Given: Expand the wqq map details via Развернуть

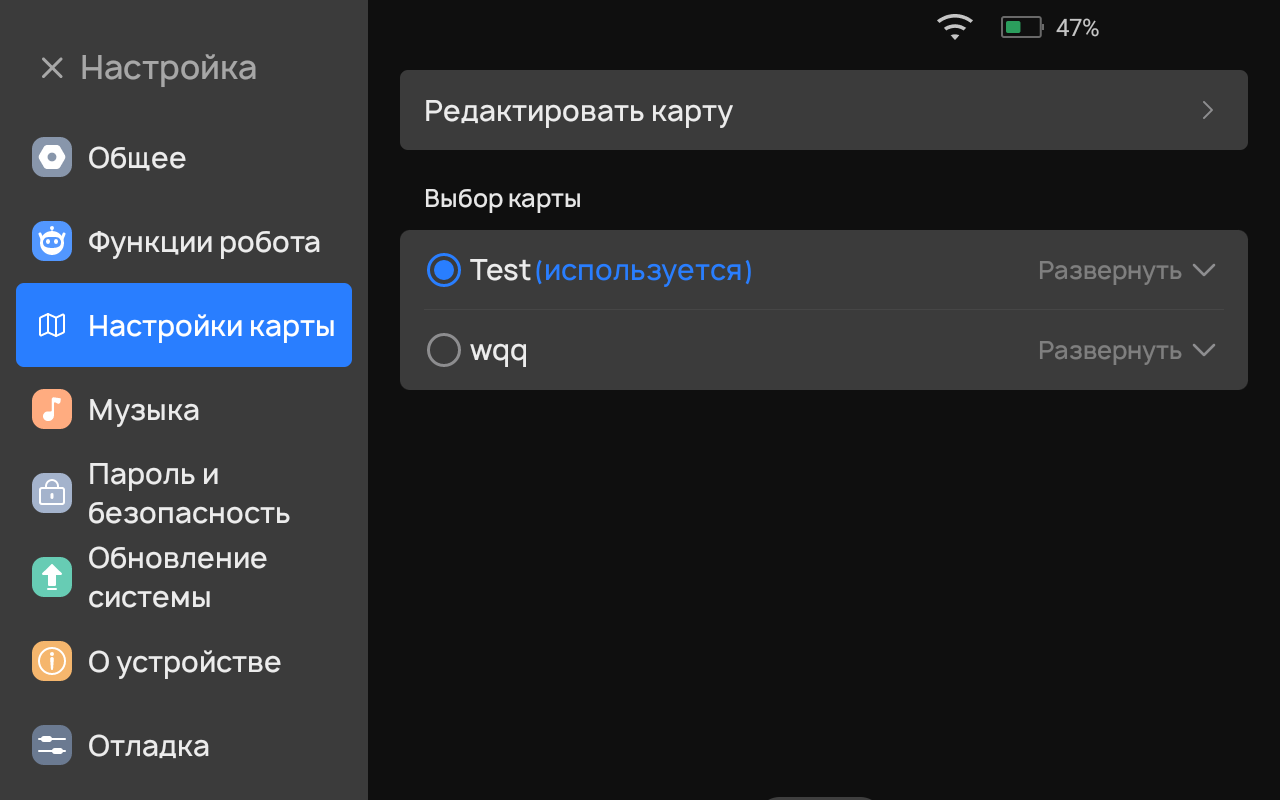Looking at the screenshot, I should (1126, 350).
